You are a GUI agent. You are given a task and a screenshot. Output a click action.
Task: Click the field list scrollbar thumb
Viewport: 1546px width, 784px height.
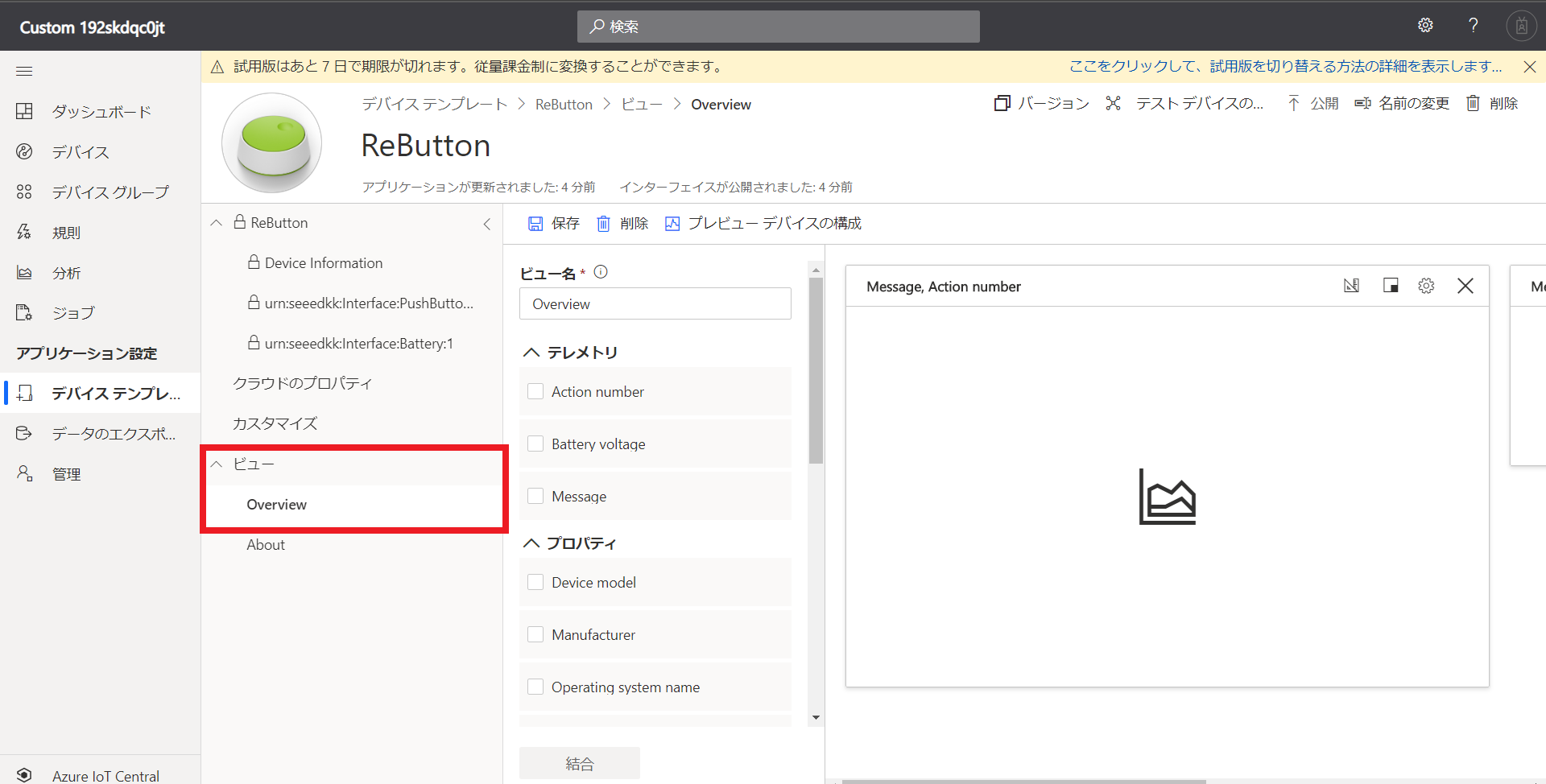816,371
